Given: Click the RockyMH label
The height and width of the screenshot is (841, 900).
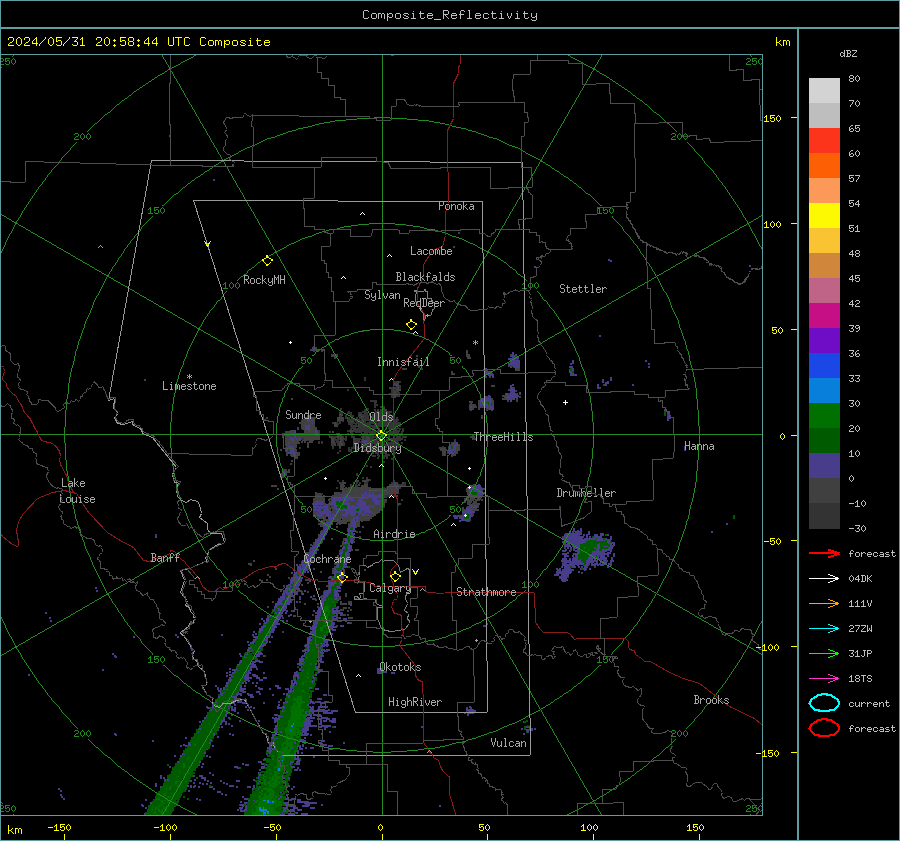Looking at the screenshot, I should pos(264,280).
